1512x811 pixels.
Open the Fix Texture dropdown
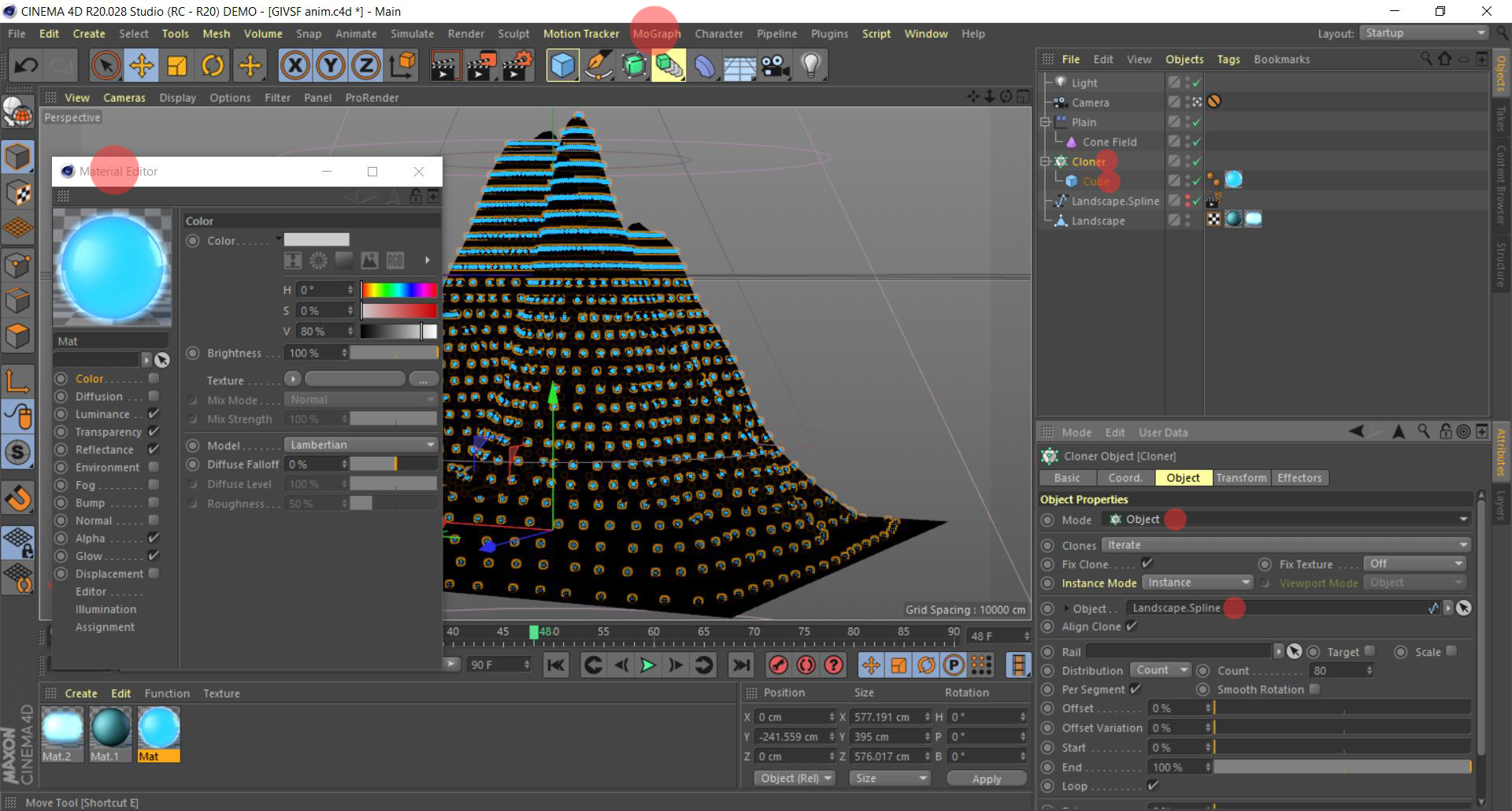coord(1414,564)
